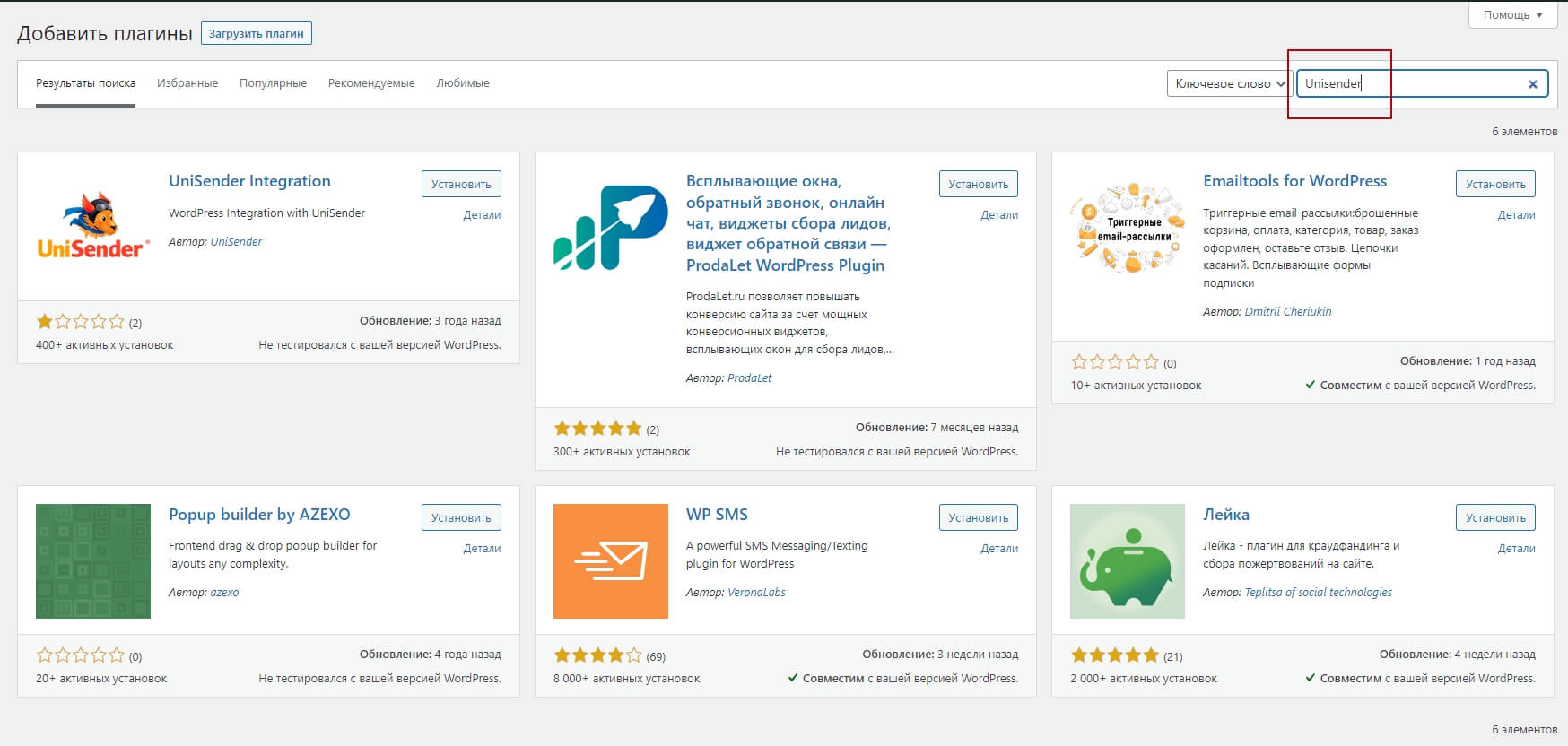The width and height of the screenshot is (1568, 746).
Task: Click 'WordPress Integration with UniSender' description
Action: 267,213
